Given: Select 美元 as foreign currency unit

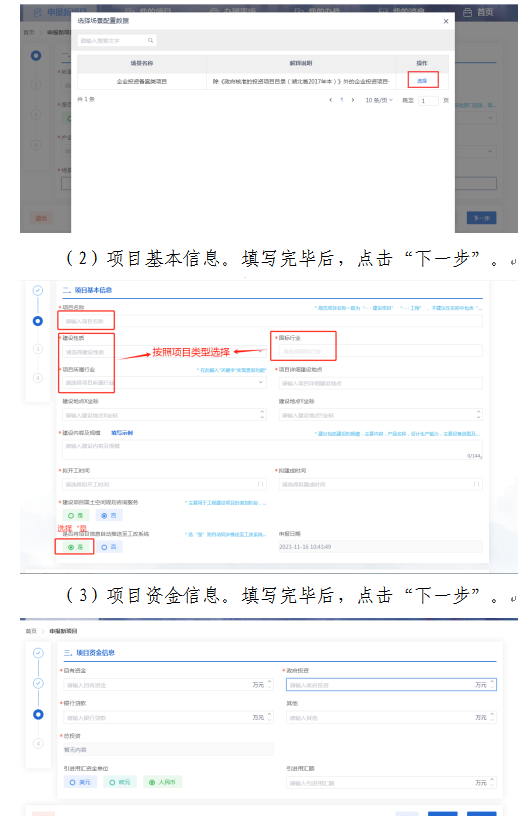Looking at the screenshot, I should pos(81,782).
